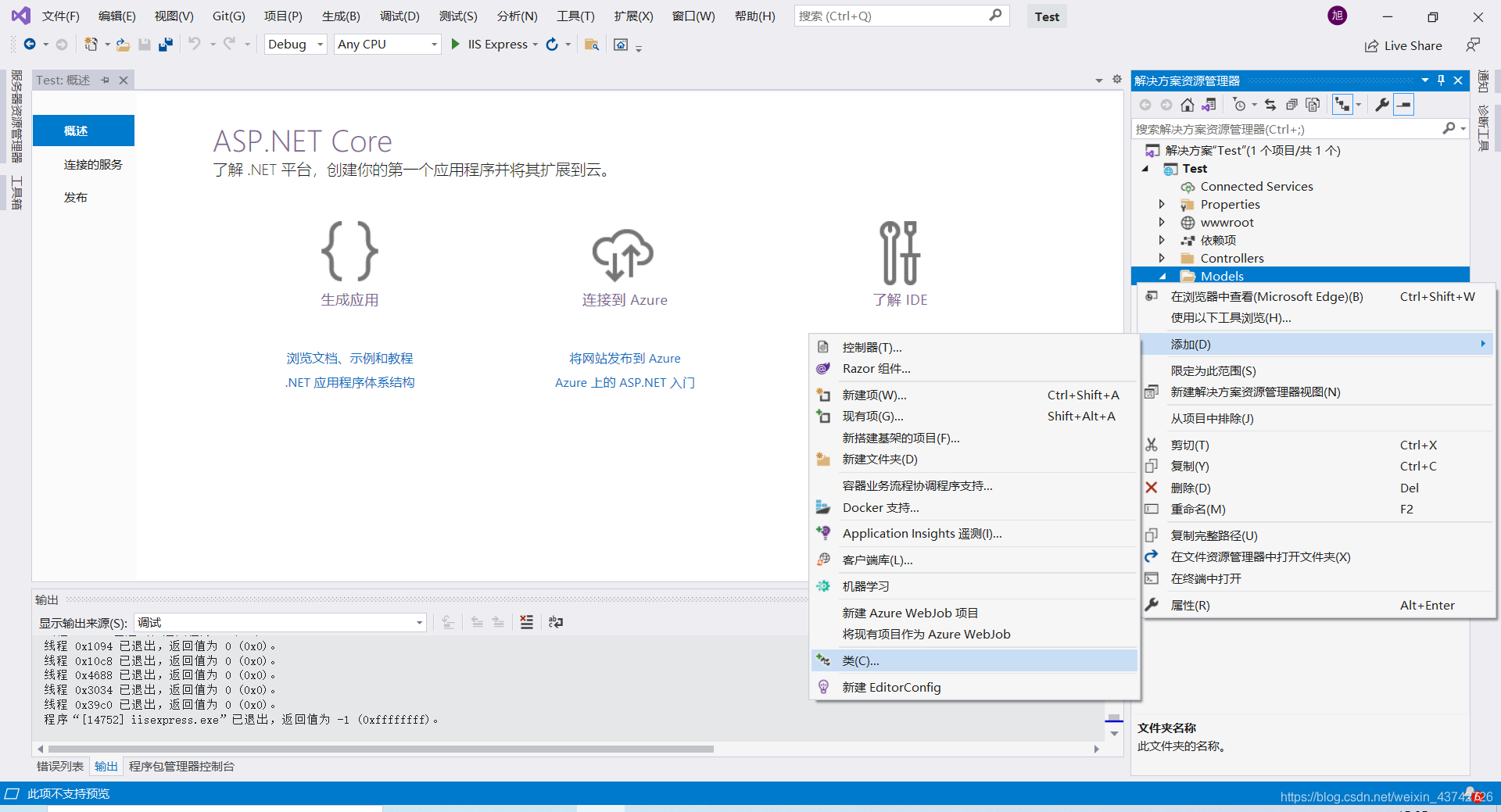Collapse the Test project node
The height and width of the screenshot is (812, 1501).
(1145, 169)
